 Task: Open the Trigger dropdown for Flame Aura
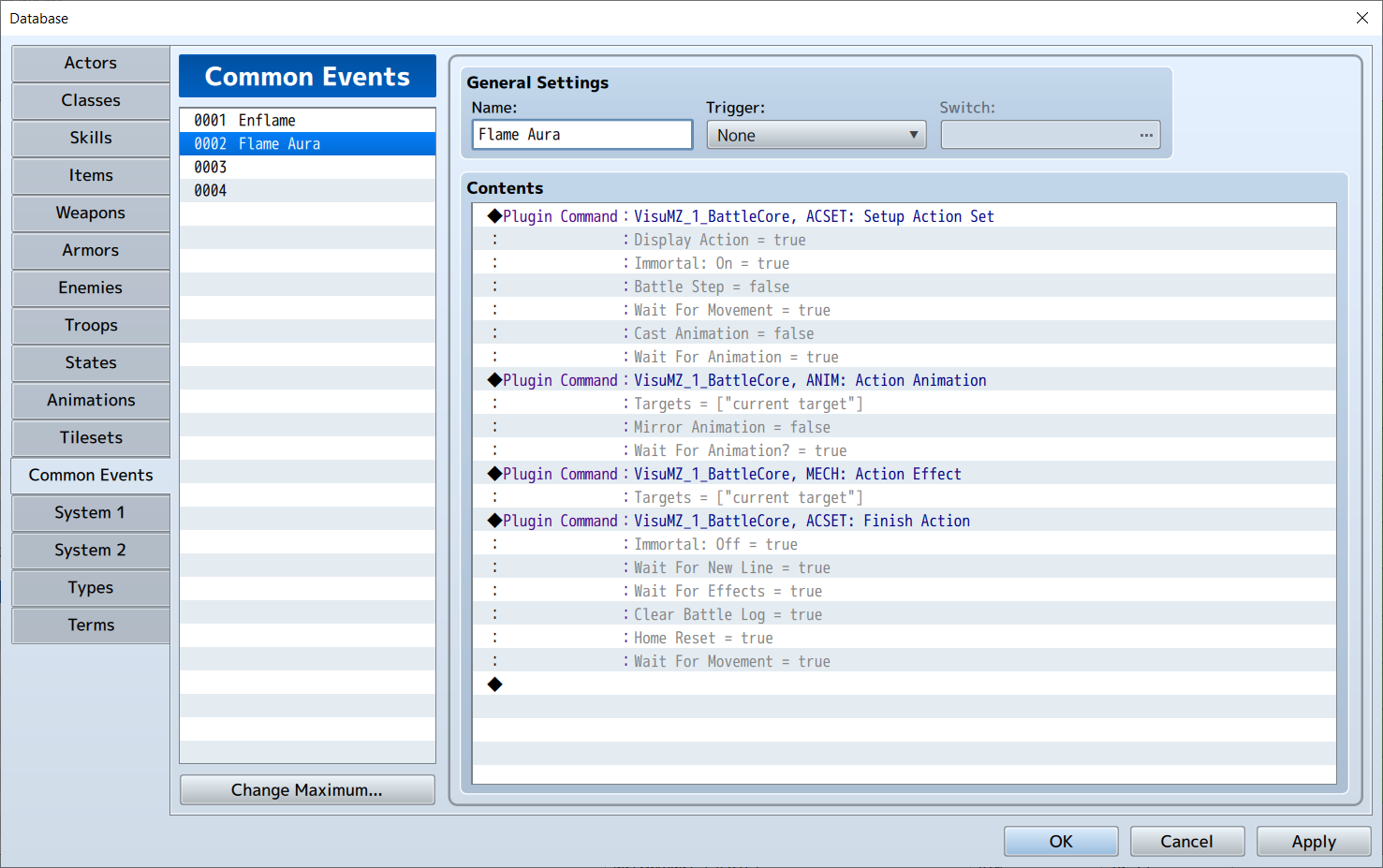click(815, 134)
